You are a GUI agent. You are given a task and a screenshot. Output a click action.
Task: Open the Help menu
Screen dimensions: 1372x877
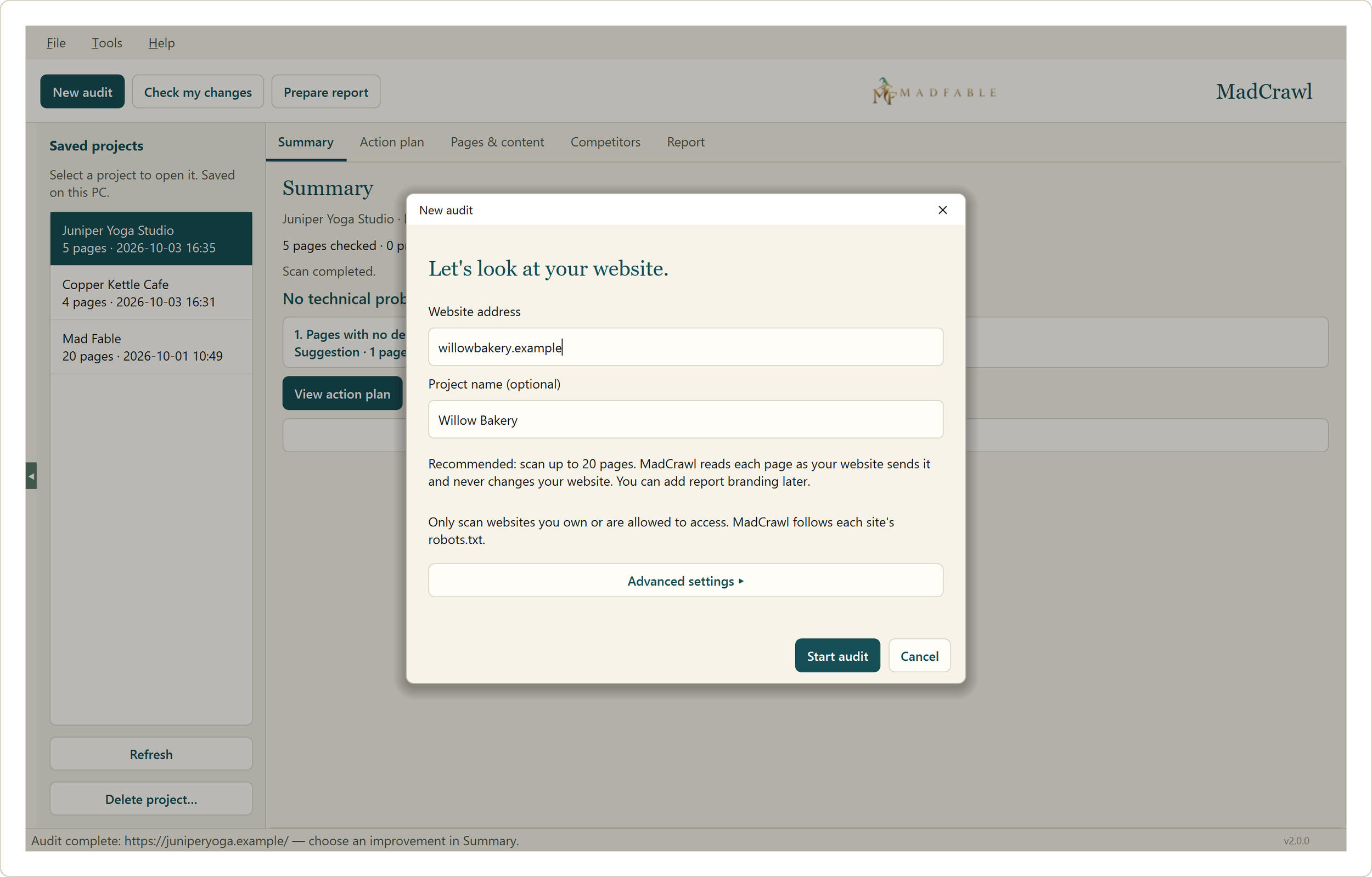[161, 43]
